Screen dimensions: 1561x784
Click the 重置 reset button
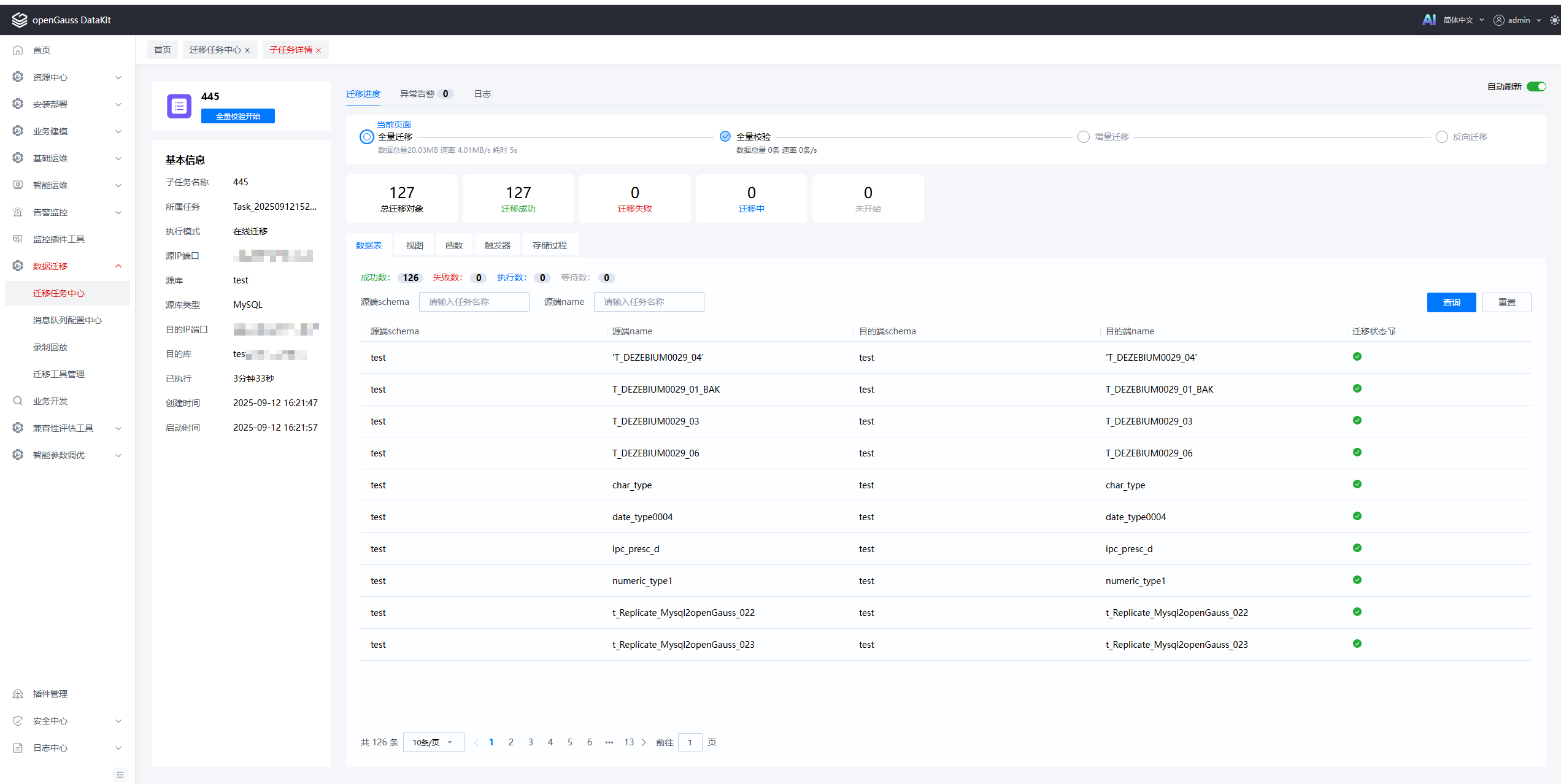1506,302
